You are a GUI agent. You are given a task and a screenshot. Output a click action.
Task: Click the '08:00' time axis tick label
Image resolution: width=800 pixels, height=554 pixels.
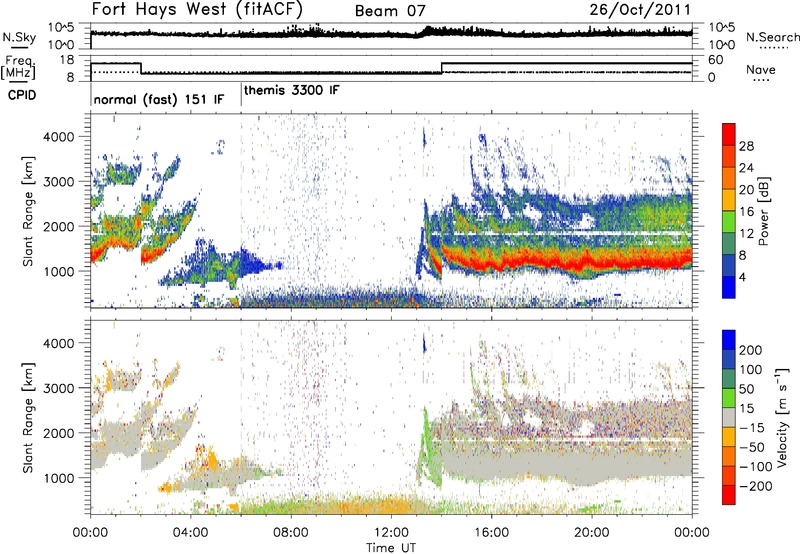coord(291,533)
